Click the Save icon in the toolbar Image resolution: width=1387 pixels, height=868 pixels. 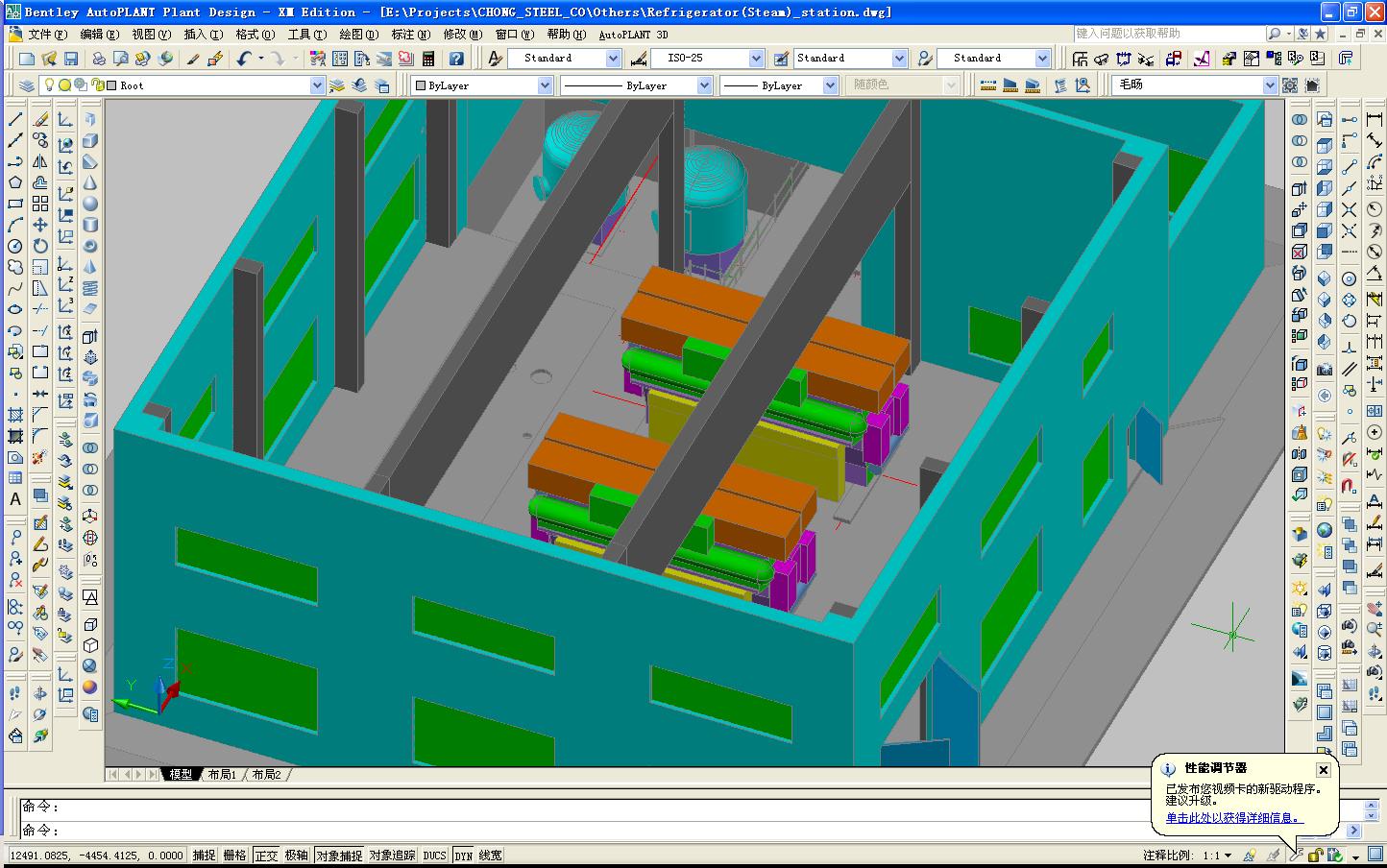click(70, 59)
